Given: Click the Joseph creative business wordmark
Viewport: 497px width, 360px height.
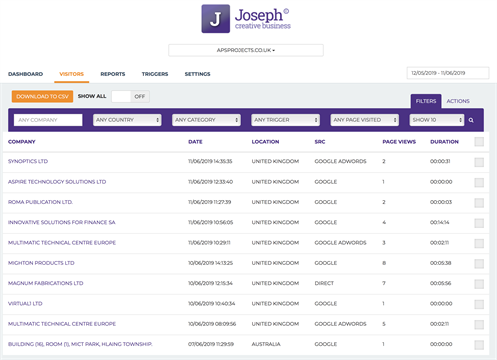Looking at the screenshot, I should pyautogui.click(x=263, y=19).
